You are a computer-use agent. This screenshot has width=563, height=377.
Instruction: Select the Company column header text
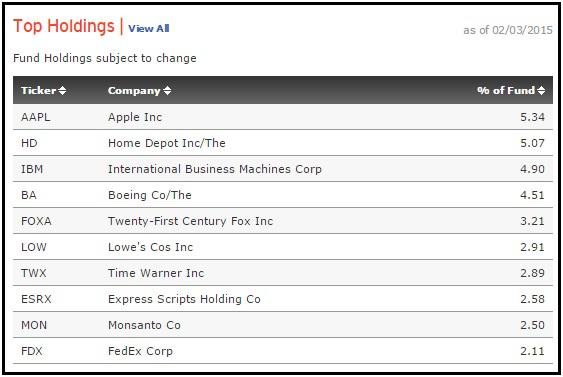point(134,90)
